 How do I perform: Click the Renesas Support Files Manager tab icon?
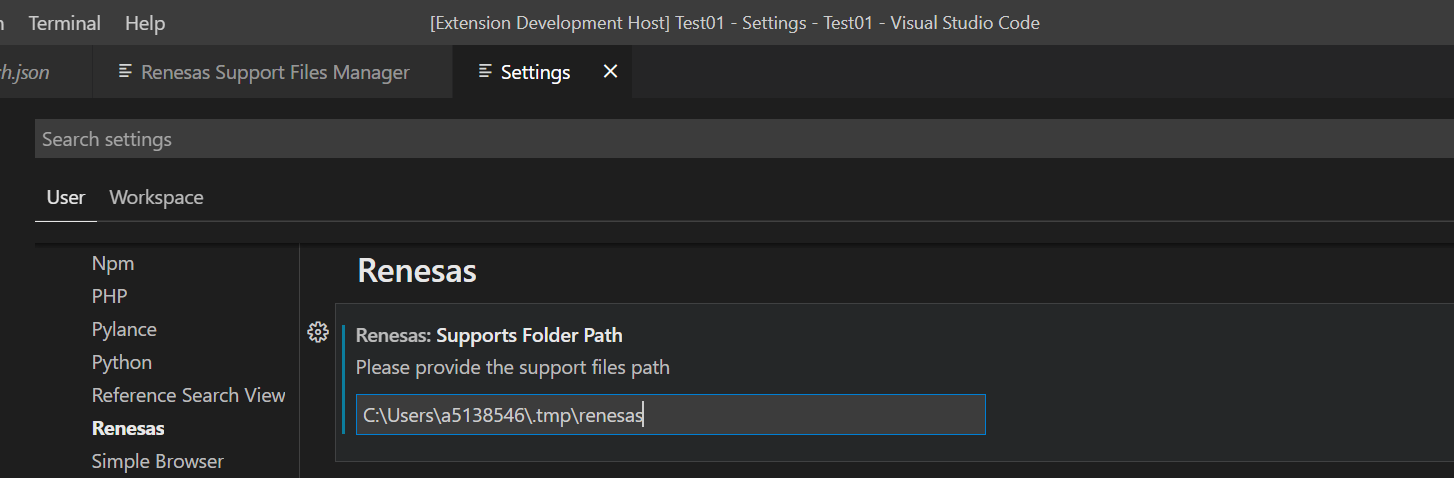(125, 72)
